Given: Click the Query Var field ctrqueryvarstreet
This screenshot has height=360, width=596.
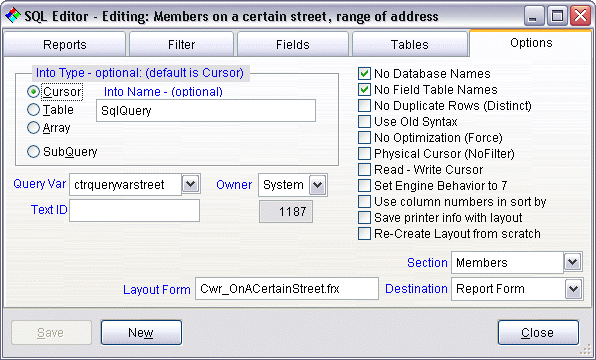Looking at the screenshot, I should 125,185.
